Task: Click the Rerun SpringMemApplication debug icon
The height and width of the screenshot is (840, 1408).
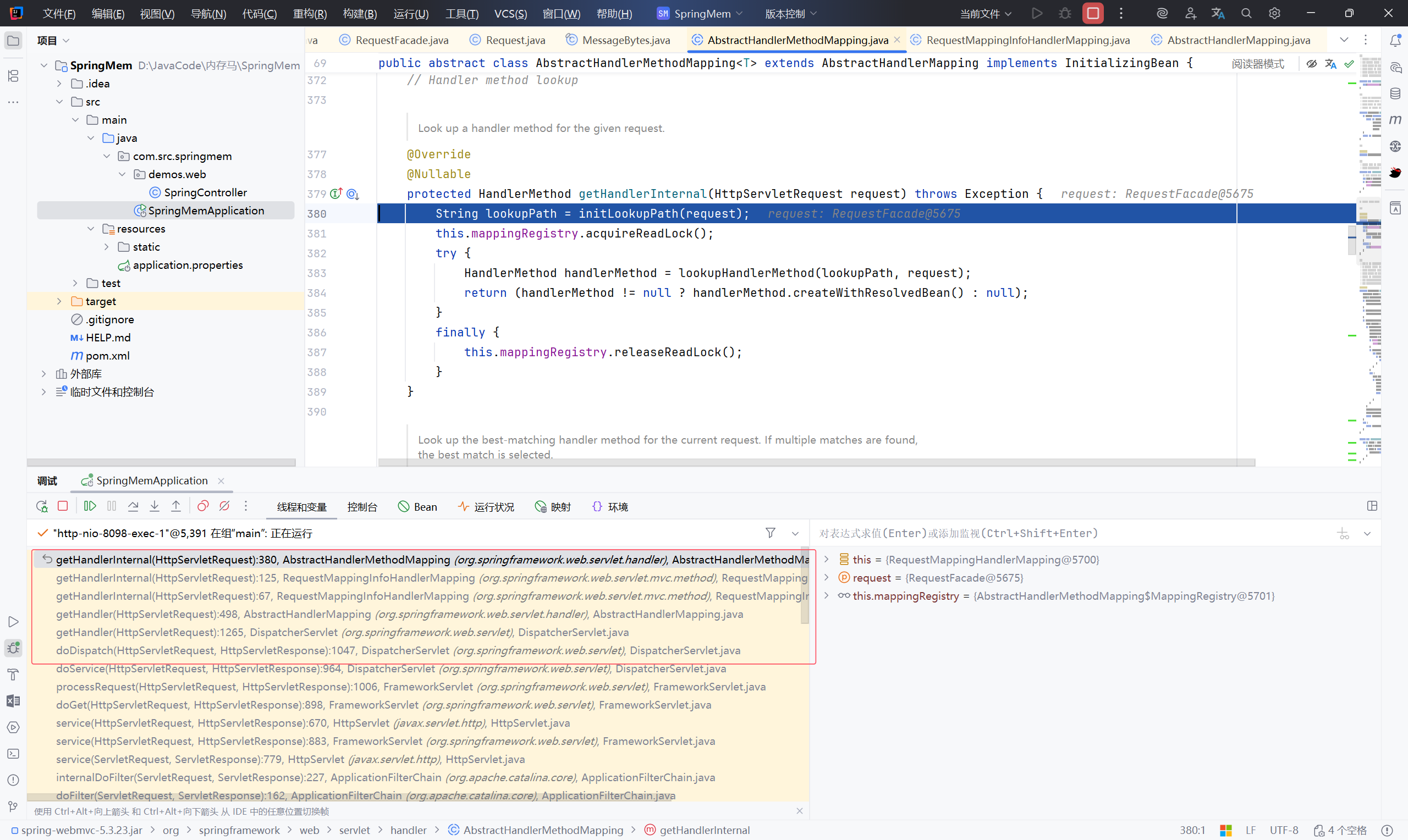Action: [x=41, y=506]
